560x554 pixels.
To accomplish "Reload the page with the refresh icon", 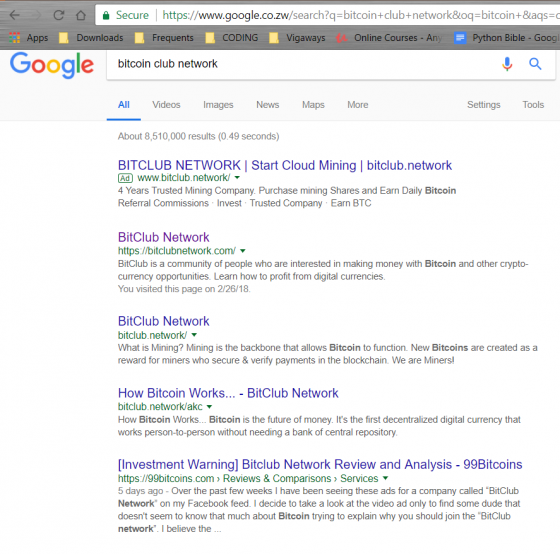I will pos(59,15).
